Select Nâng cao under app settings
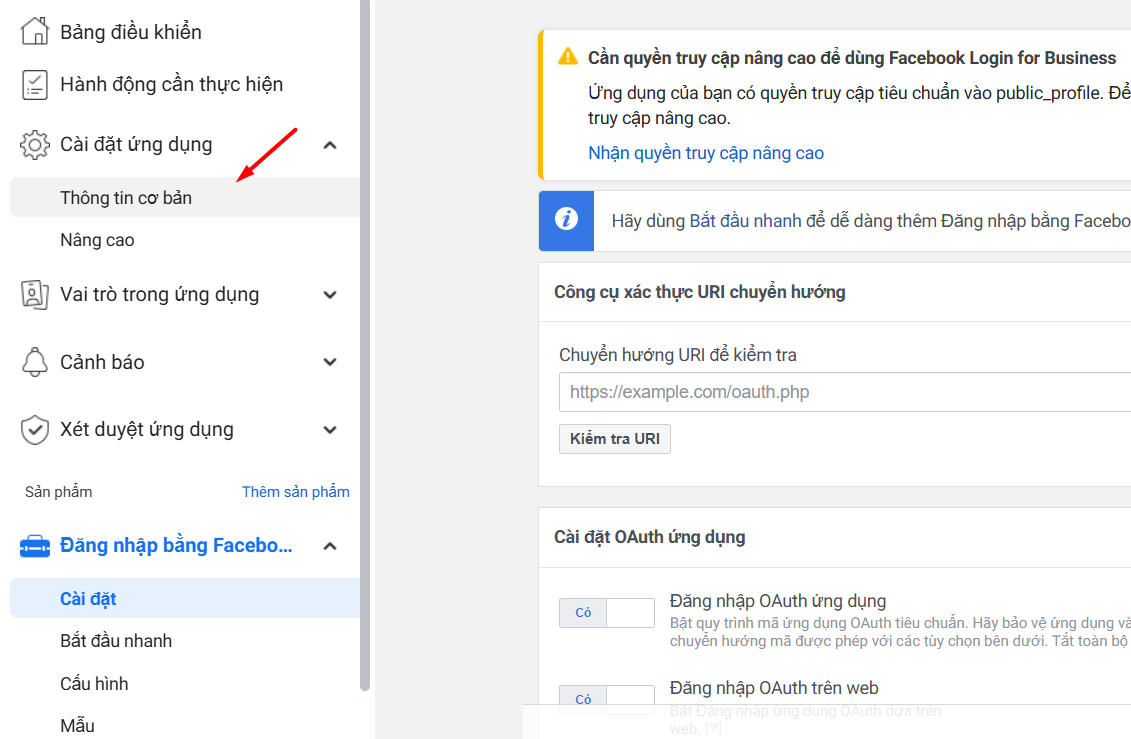This screenshot has width=1131, height=739. pyautogui.click(x=97, y=240)
